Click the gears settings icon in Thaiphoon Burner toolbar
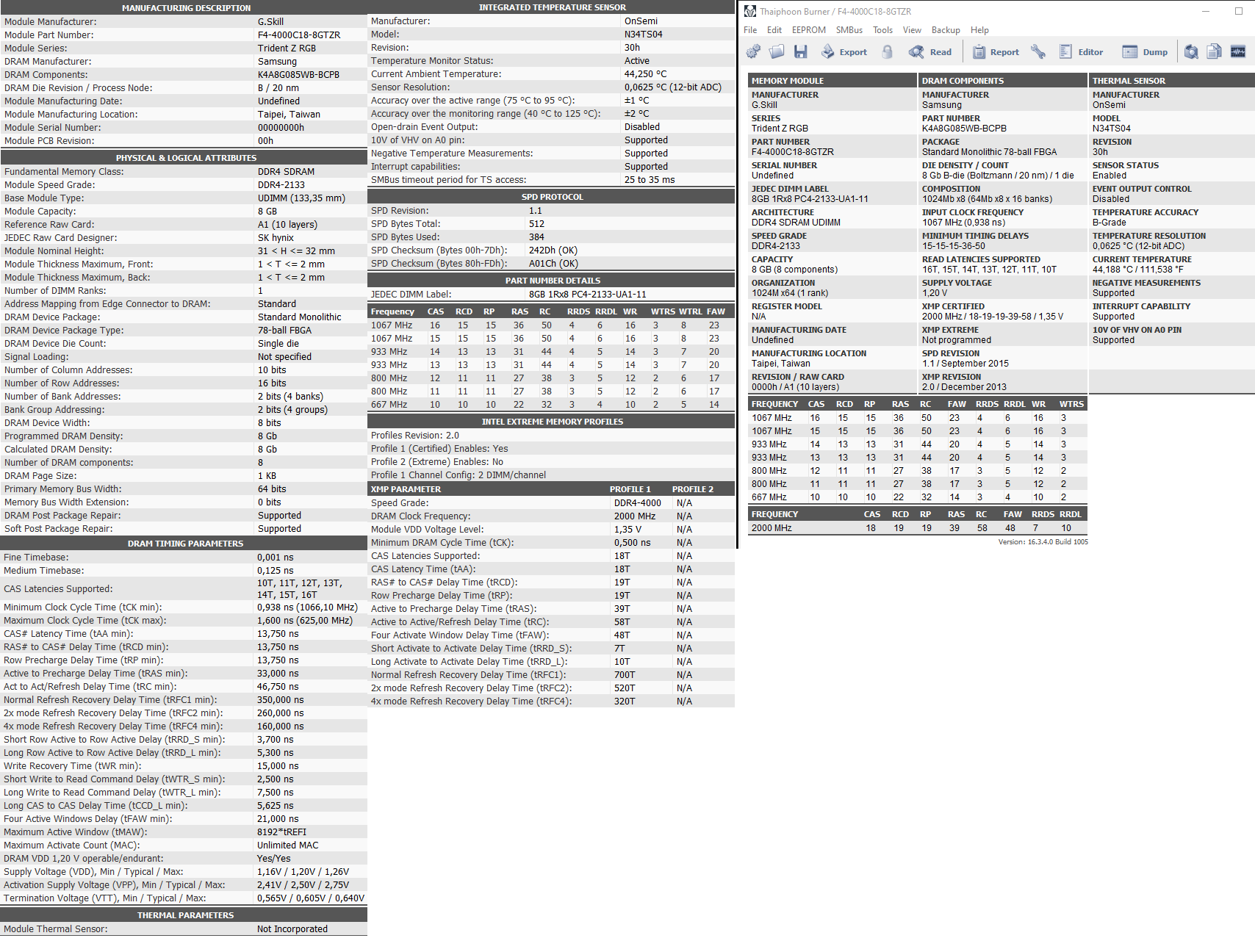 point(753,51)
